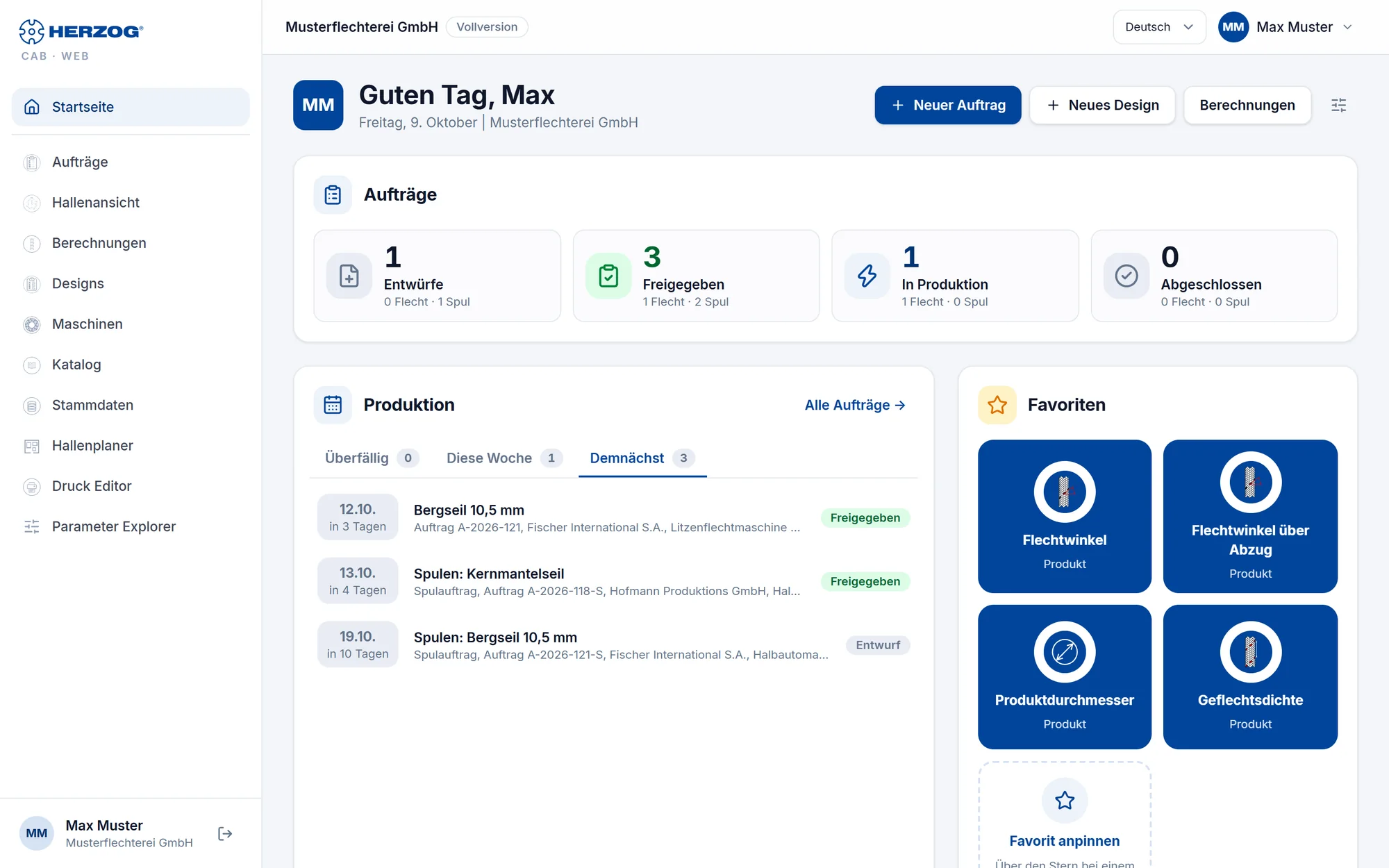Open the Geflechtsdichte favorite card
Screen dimensions: 1389x868
(1250, 677)
